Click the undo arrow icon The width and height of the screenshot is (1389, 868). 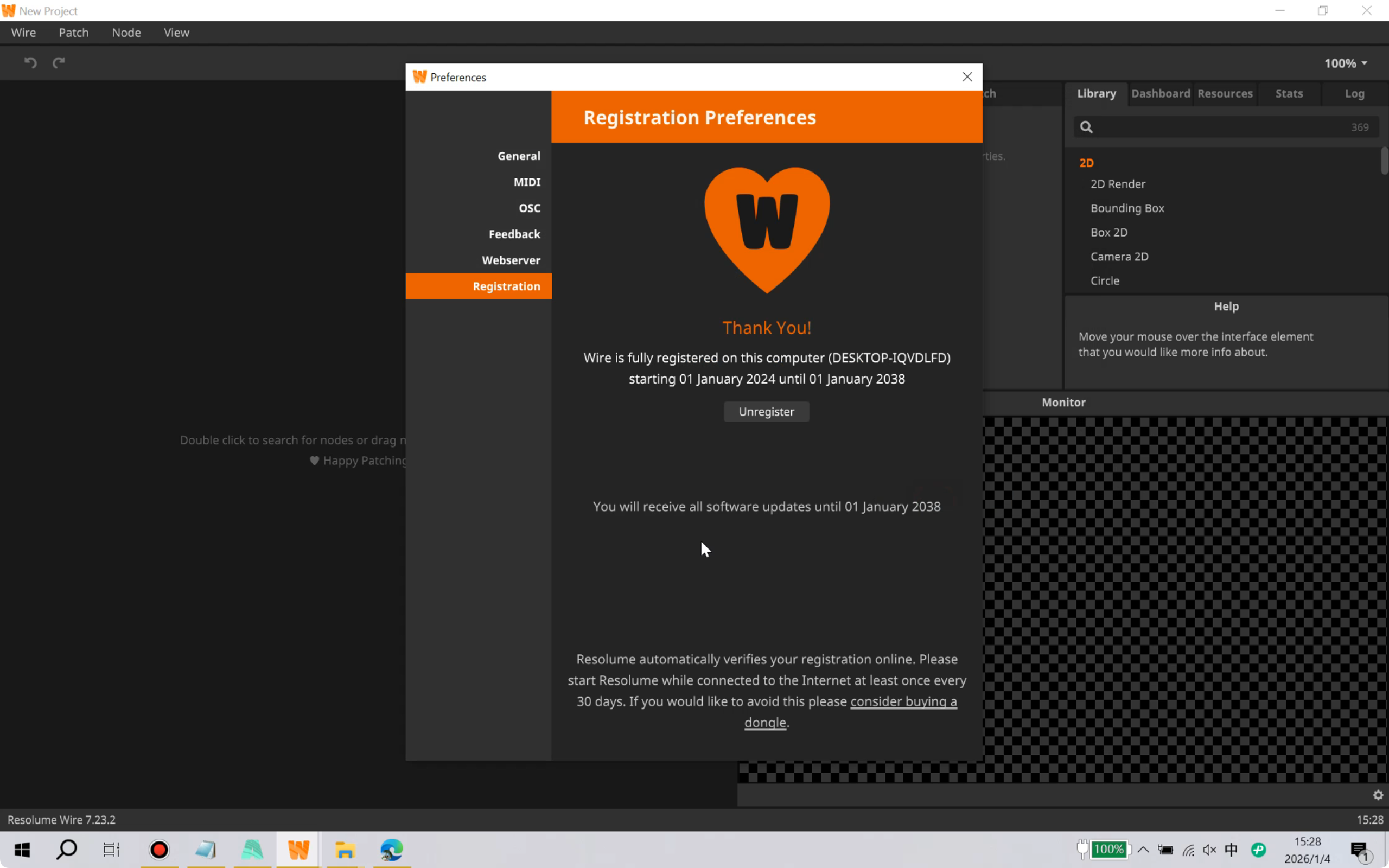pyautogui.click(x=30, y=62)
